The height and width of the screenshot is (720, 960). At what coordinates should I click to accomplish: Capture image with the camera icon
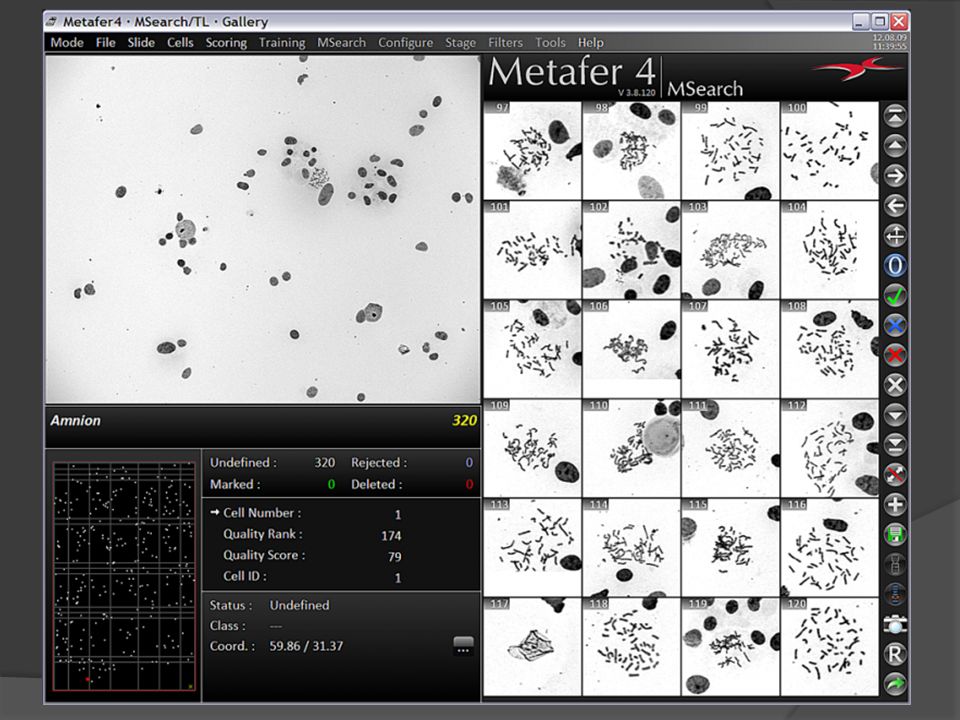pos(894,624)
